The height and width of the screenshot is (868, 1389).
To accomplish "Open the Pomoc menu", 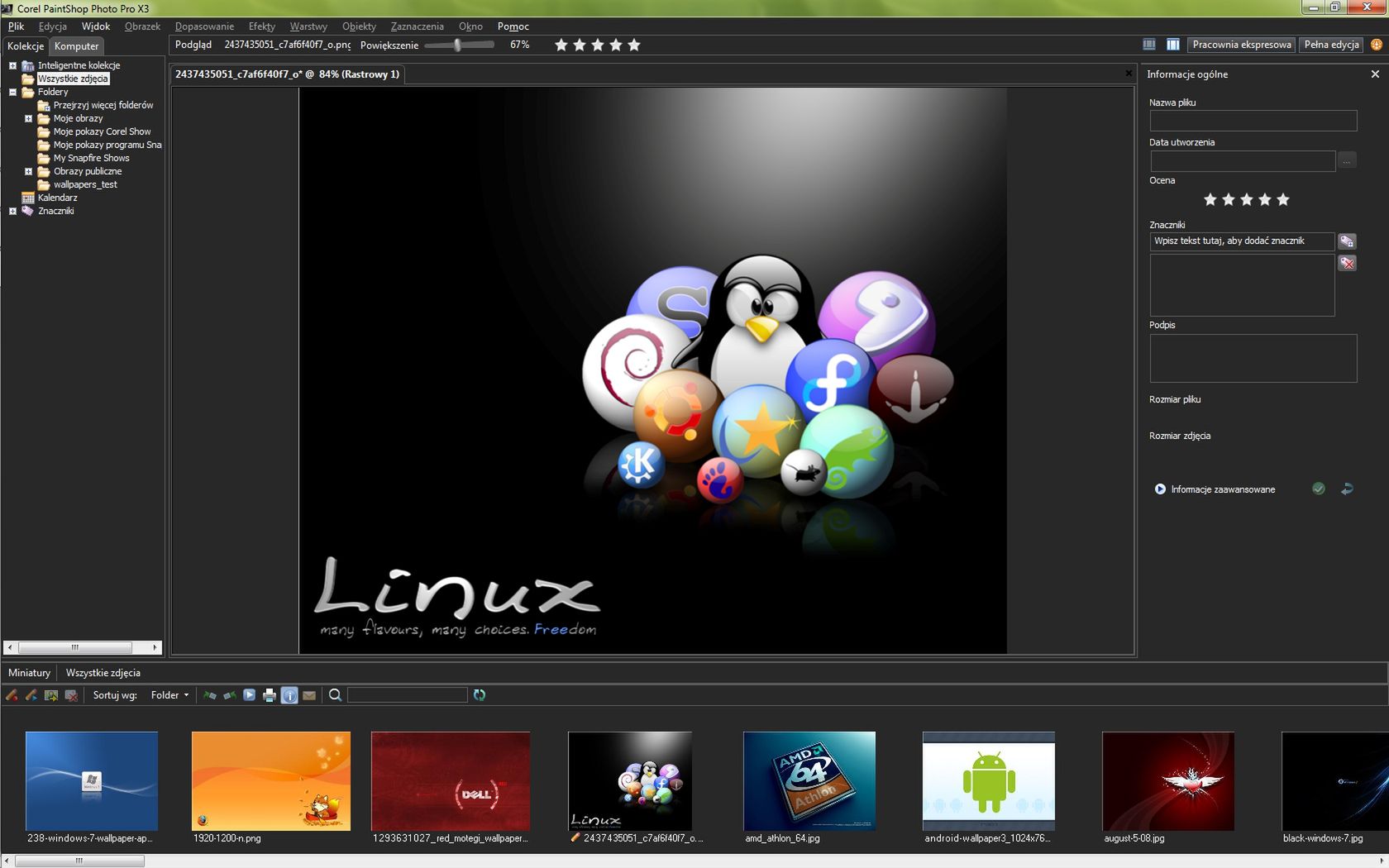I will click(513, 26).
